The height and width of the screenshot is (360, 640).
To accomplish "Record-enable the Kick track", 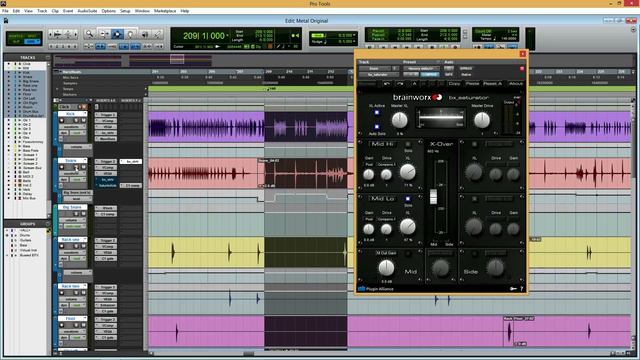I will point(62,120).
